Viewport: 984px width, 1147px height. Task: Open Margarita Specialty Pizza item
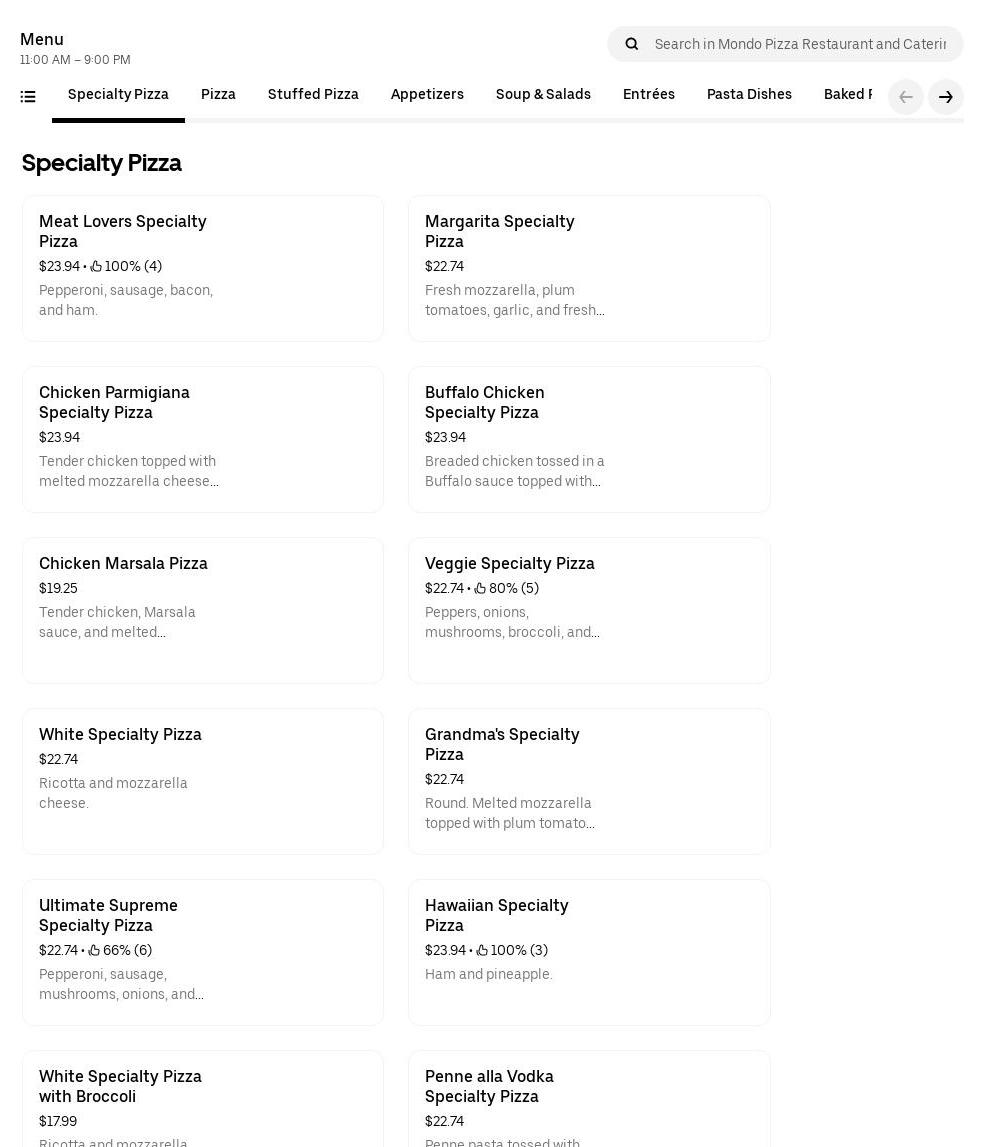pyautogui.click(x=589, y=268)
